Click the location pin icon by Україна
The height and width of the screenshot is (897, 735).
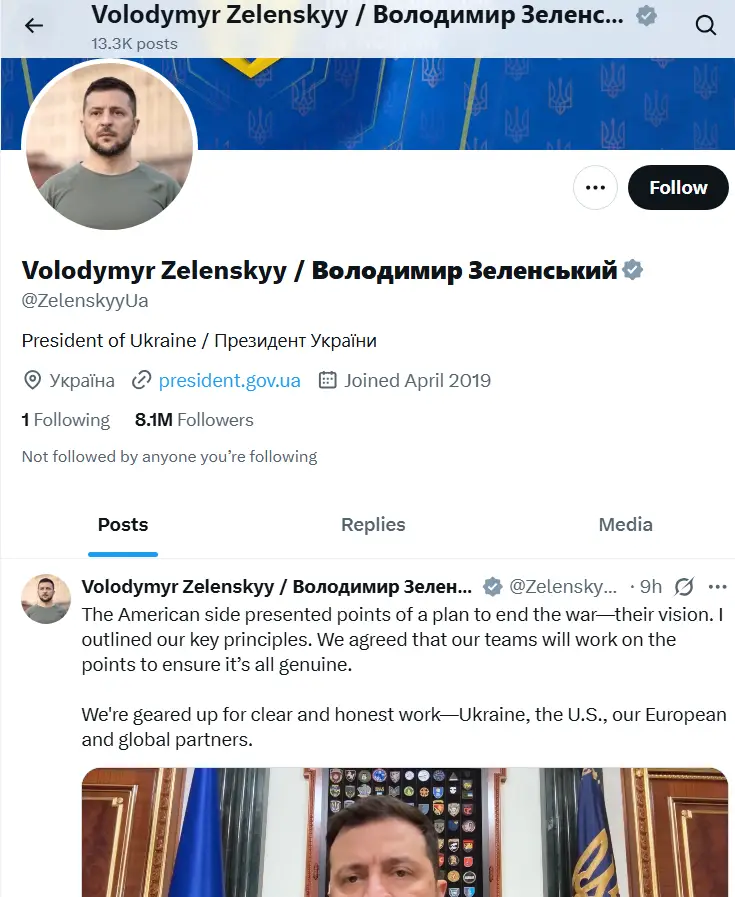click(x=32, y=380)
